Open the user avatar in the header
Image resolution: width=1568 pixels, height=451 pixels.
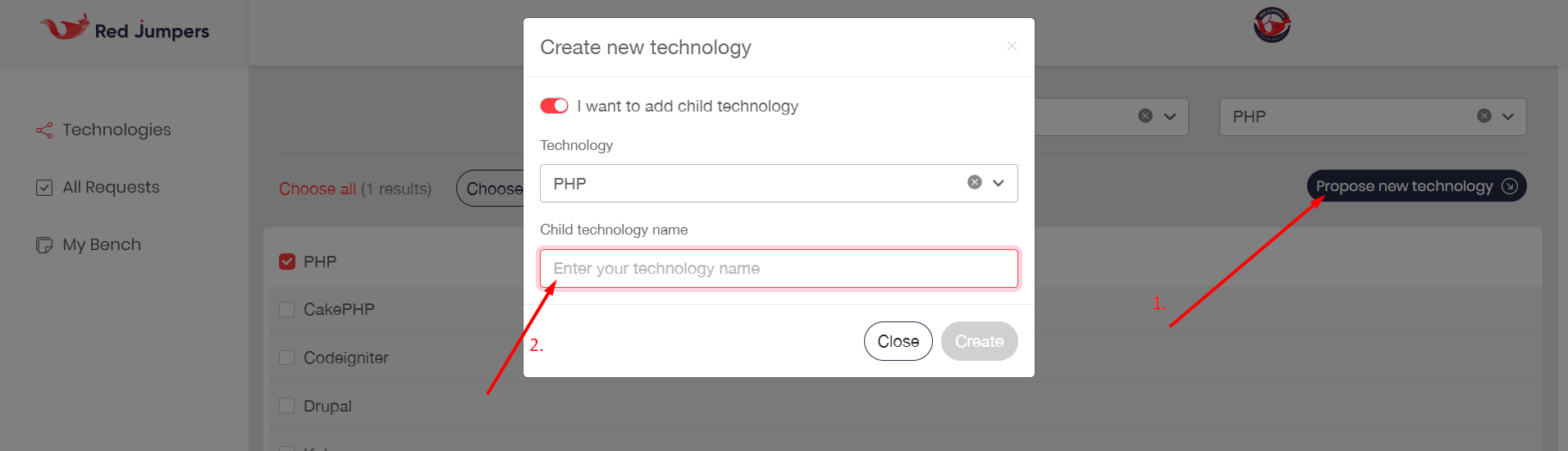1272,25
